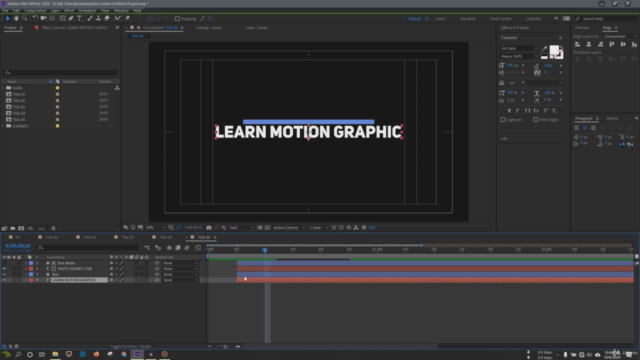This screenshot has height=360, width=640.
Task: Select the Eraser tool
Action: [x=107, y=18]
